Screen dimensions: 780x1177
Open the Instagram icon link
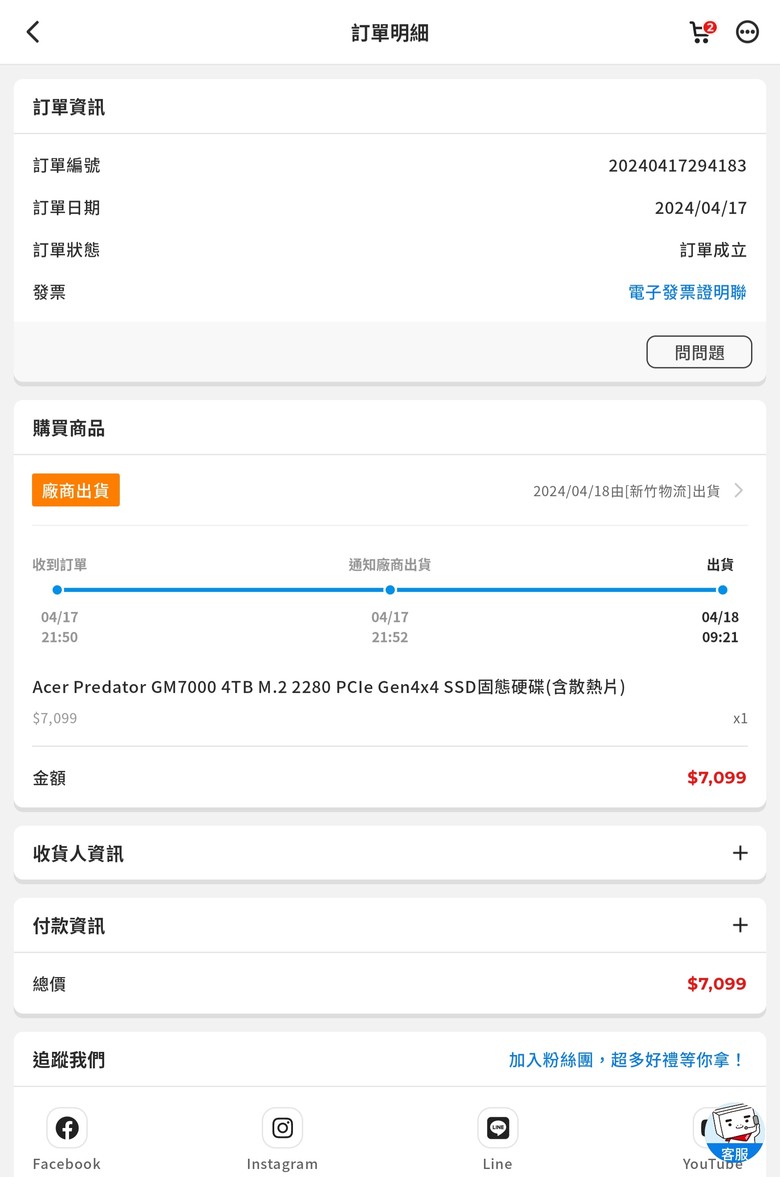click(x=282, y=1127)
